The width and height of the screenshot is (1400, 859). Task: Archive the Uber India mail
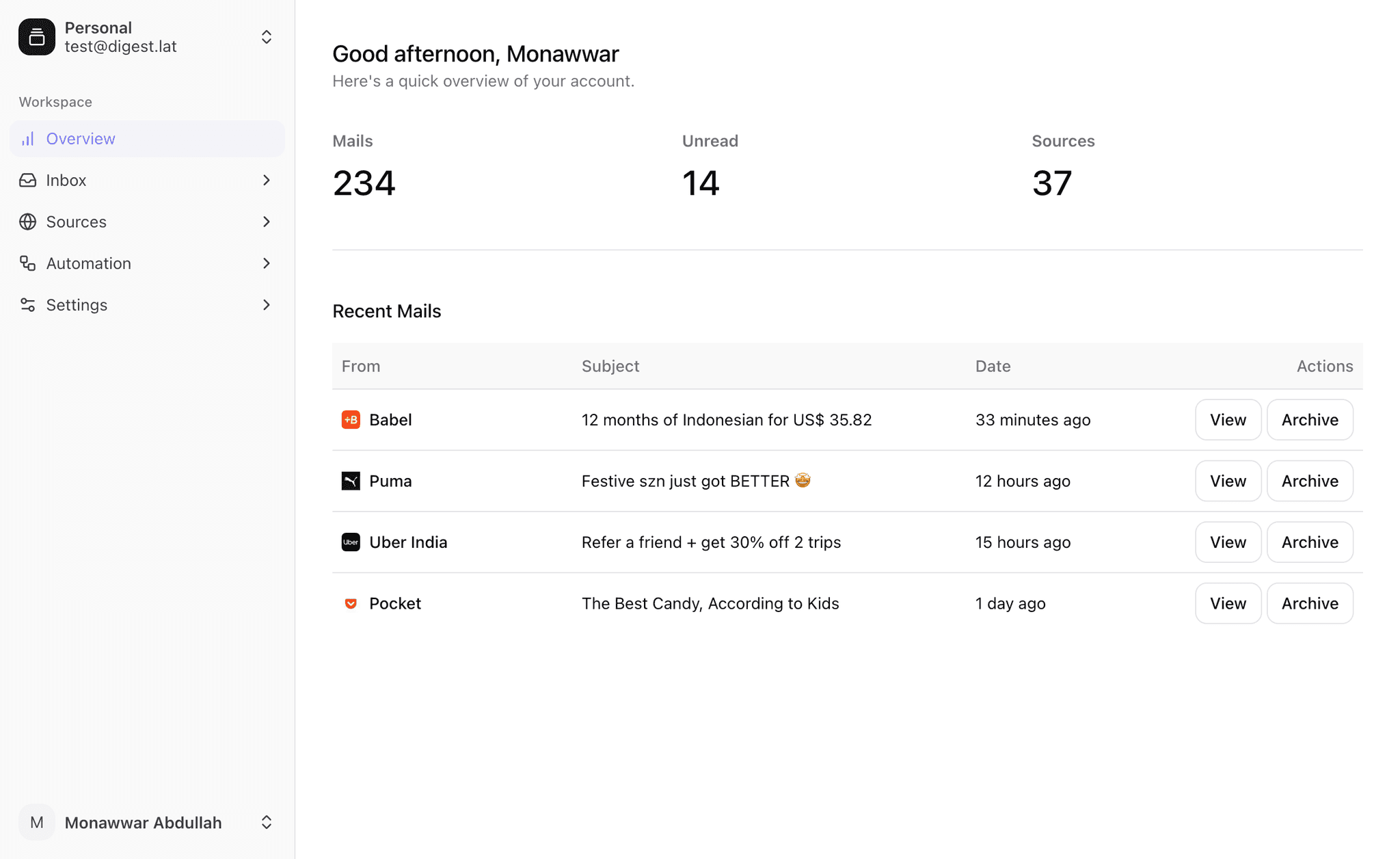click(x=1309, y=542)
